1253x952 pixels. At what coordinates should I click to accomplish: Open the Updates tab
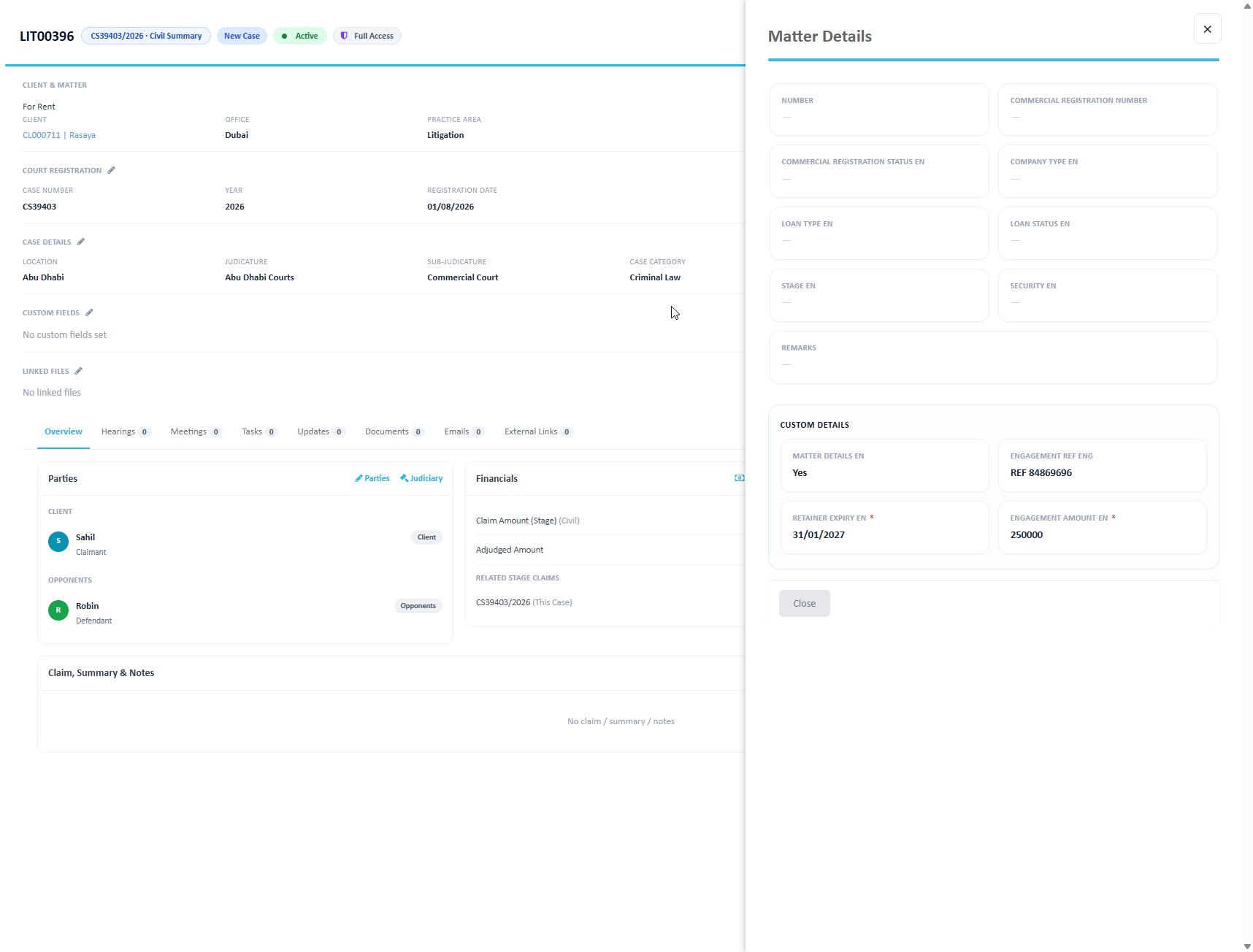pos(321,431)
